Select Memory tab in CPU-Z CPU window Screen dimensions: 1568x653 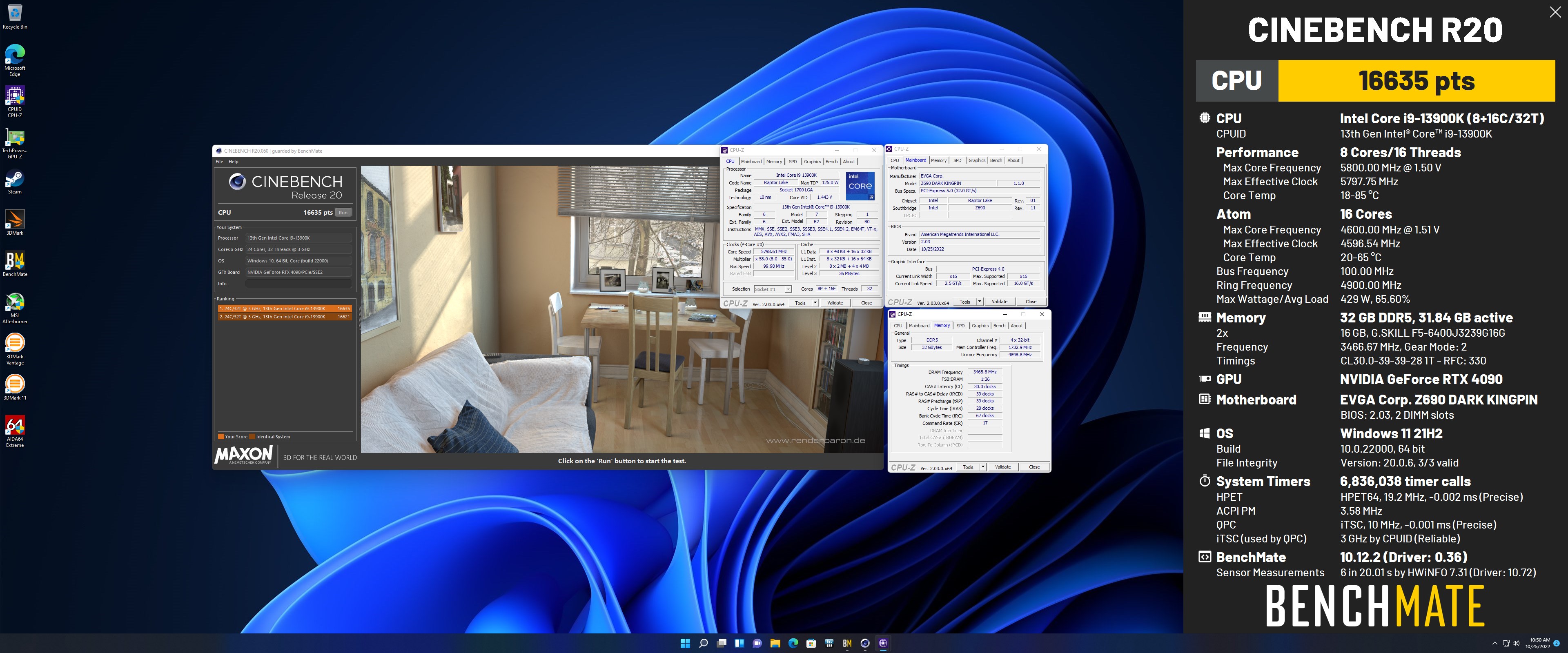pyautogui.click(x=774, y=162)
